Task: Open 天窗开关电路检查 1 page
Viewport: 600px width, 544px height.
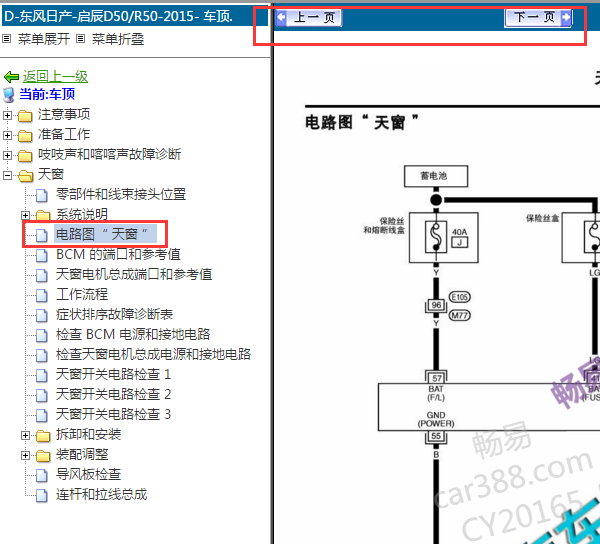Action: click(113, 374)
